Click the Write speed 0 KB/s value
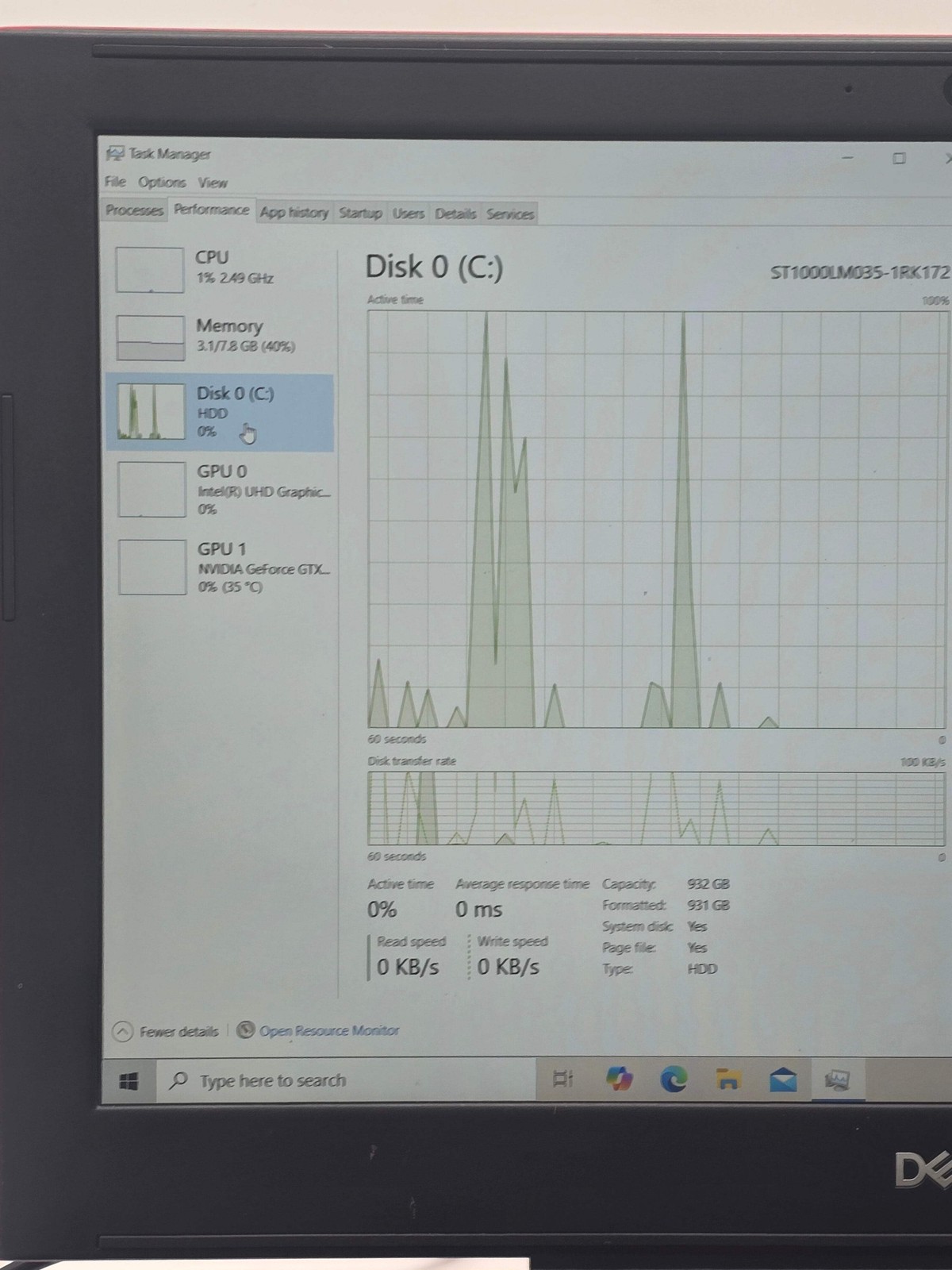 [x=509, y=967]
